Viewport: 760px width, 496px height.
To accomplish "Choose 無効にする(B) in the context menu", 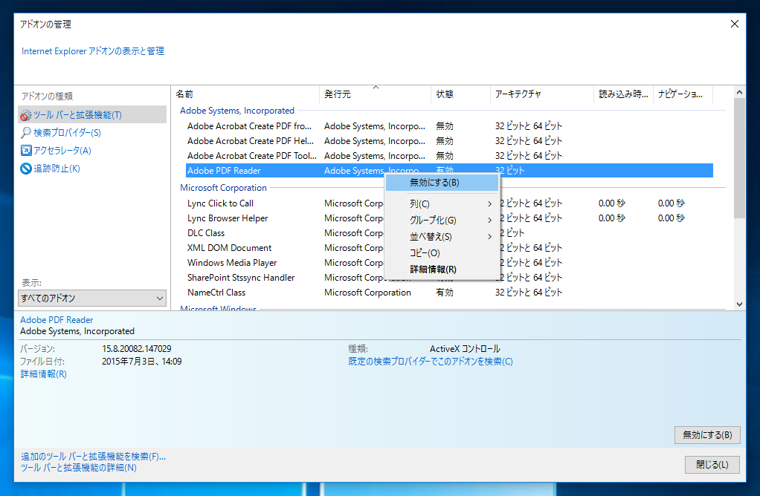I will coord(442,183).
